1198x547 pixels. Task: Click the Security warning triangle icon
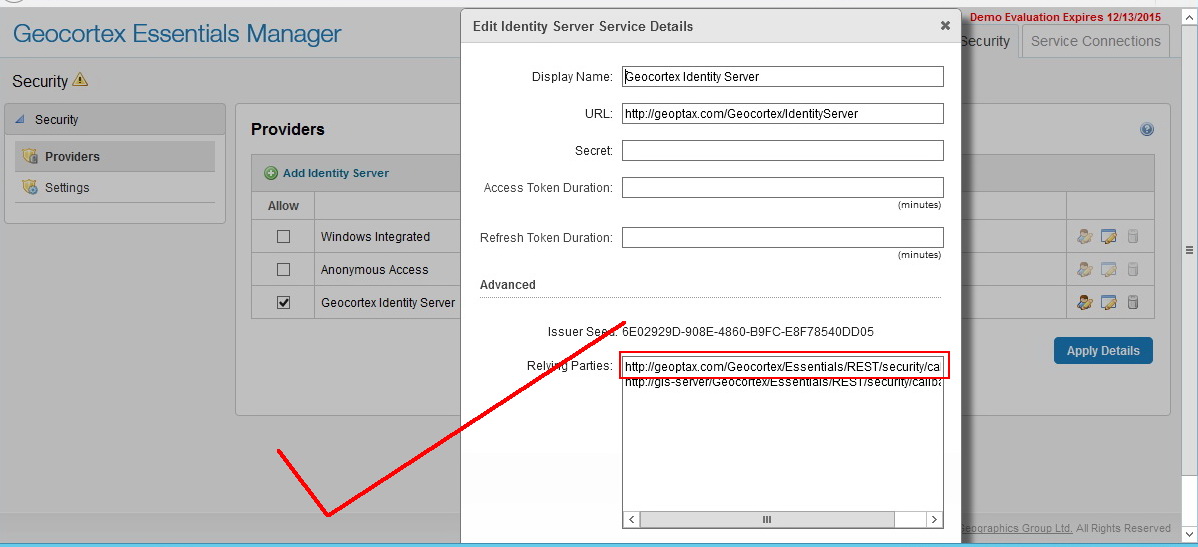tap(80, 79)
